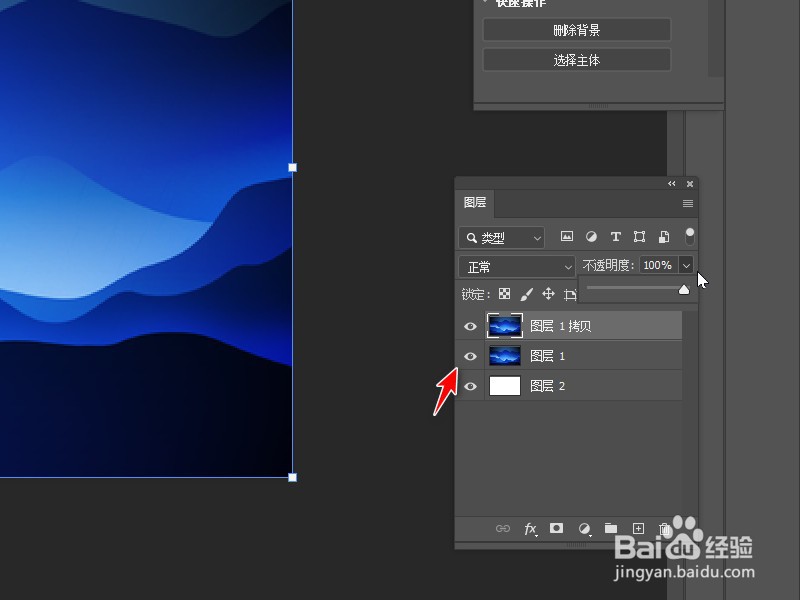Click the 选择主体 button
The width and height of the screenshot is (800, 600).
[577, 60]
